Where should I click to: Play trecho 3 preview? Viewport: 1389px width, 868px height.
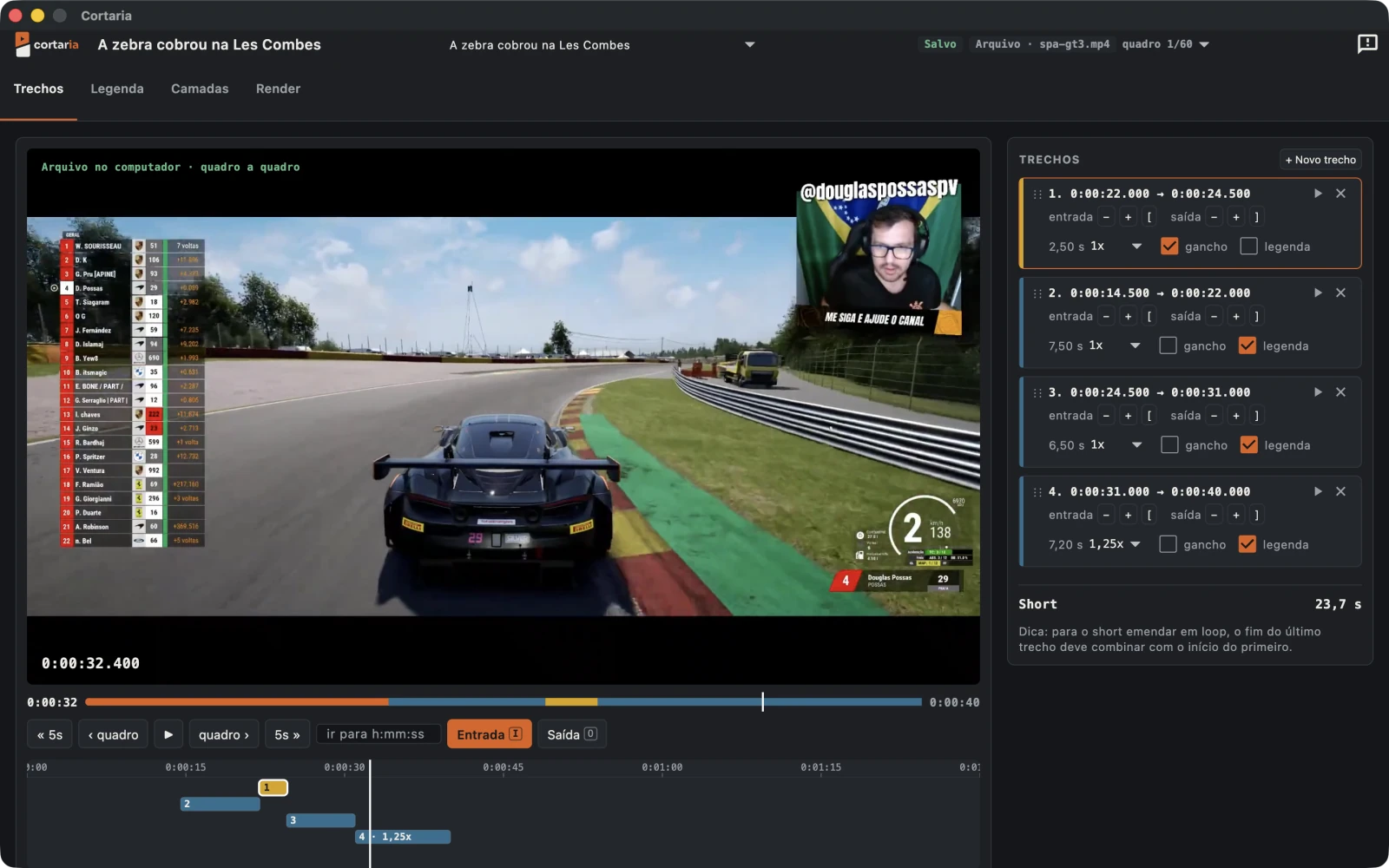point(1318,392)
